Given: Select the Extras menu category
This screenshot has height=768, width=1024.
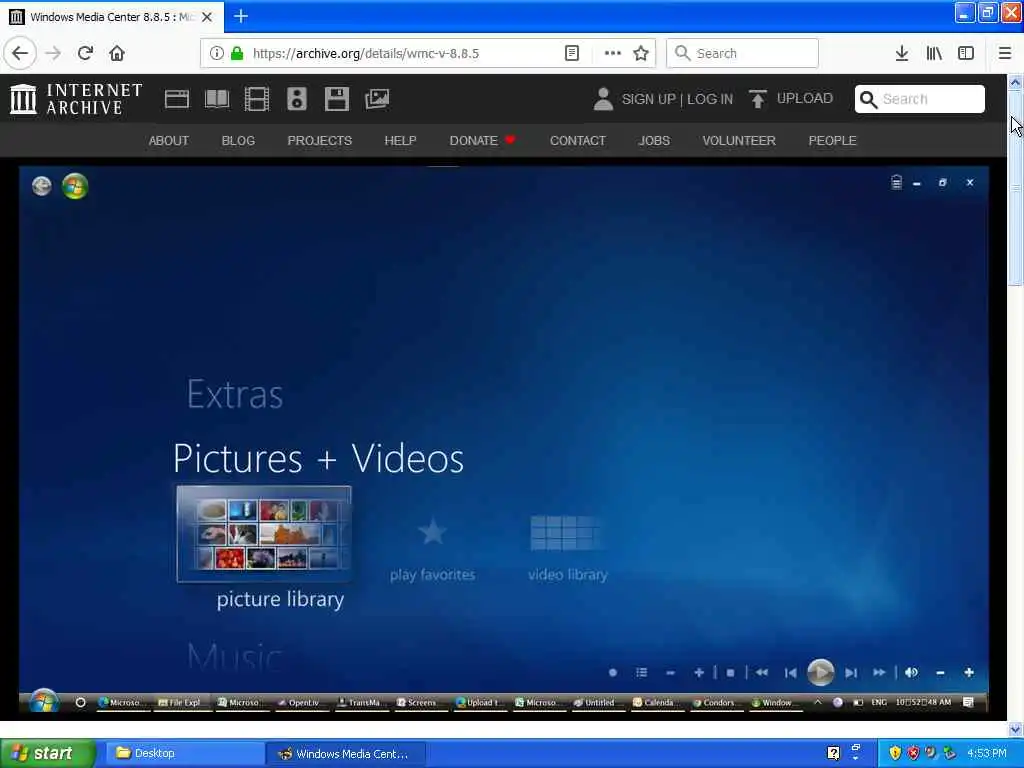Looking at the screenshot, I should pyautogui.click(x=235, y=394).
